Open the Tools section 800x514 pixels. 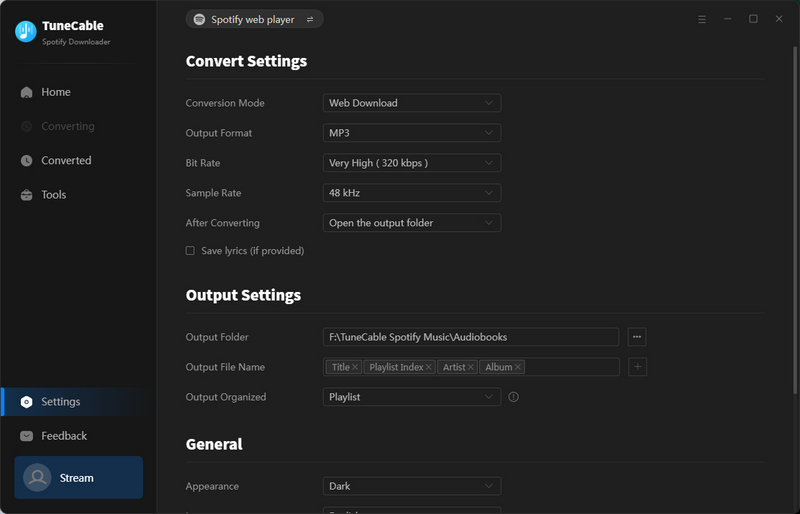pos(54,195)
